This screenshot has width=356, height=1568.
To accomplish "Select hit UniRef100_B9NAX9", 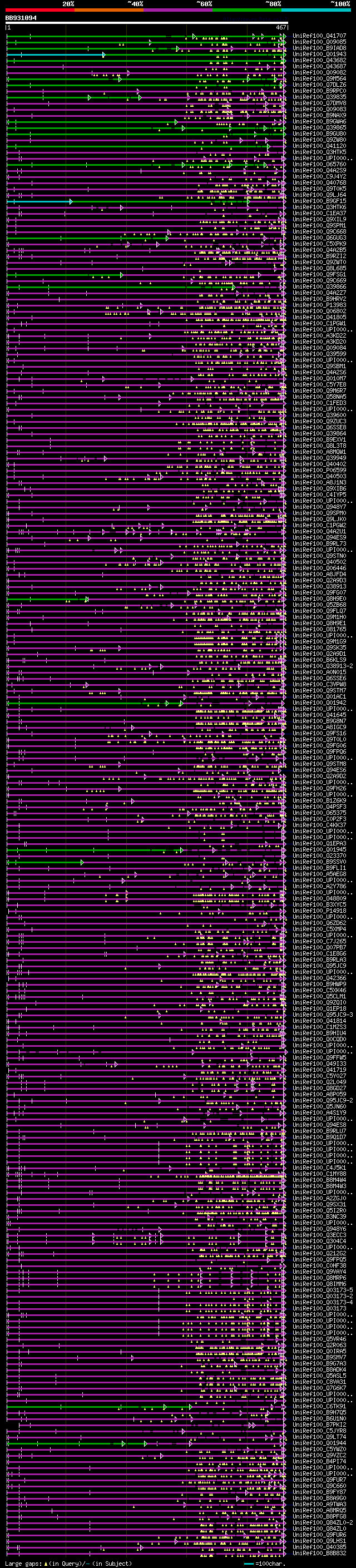I will pyautogui.click(x=319, y=115).
